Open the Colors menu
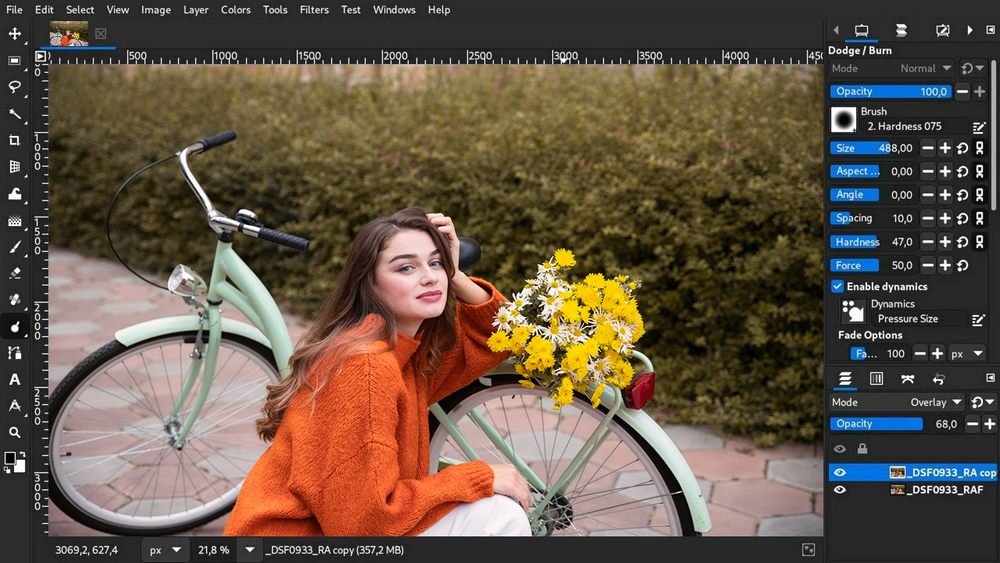Viewport: 1000px width, 563px height. click(236, 10)
